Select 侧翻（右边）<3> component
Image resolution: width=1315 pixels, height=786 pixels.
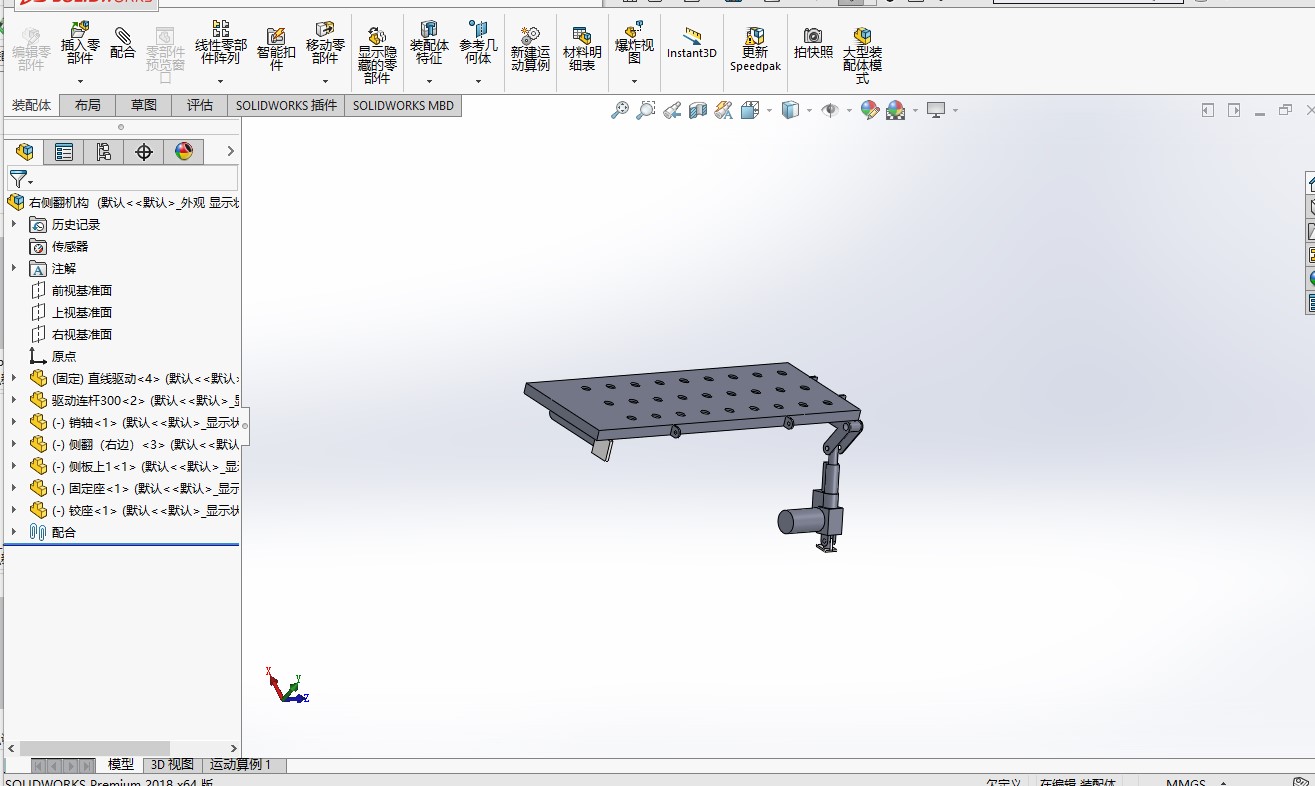pos(146,444)
